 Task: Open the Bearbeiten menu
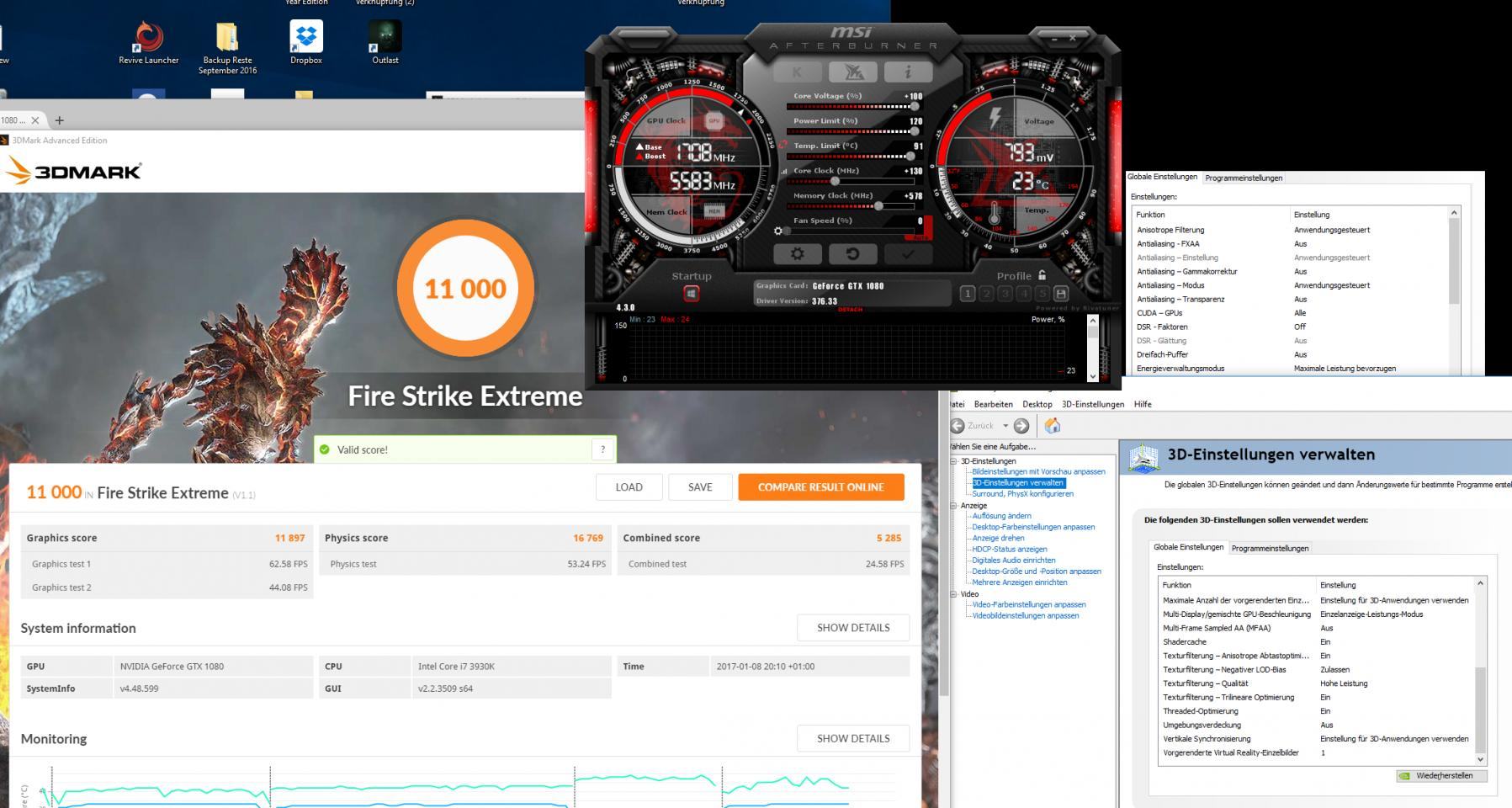coord(993,404)
